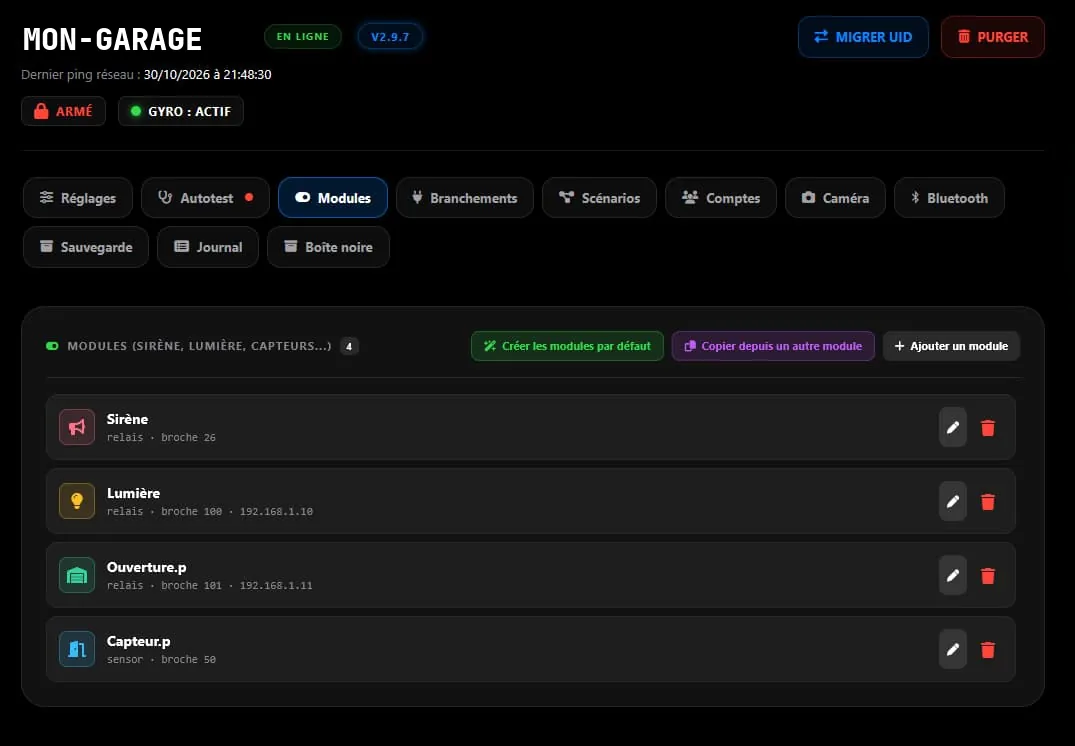Click the text 'sensor · broche 50'
Screen dimensions: 1075x746
161,660
